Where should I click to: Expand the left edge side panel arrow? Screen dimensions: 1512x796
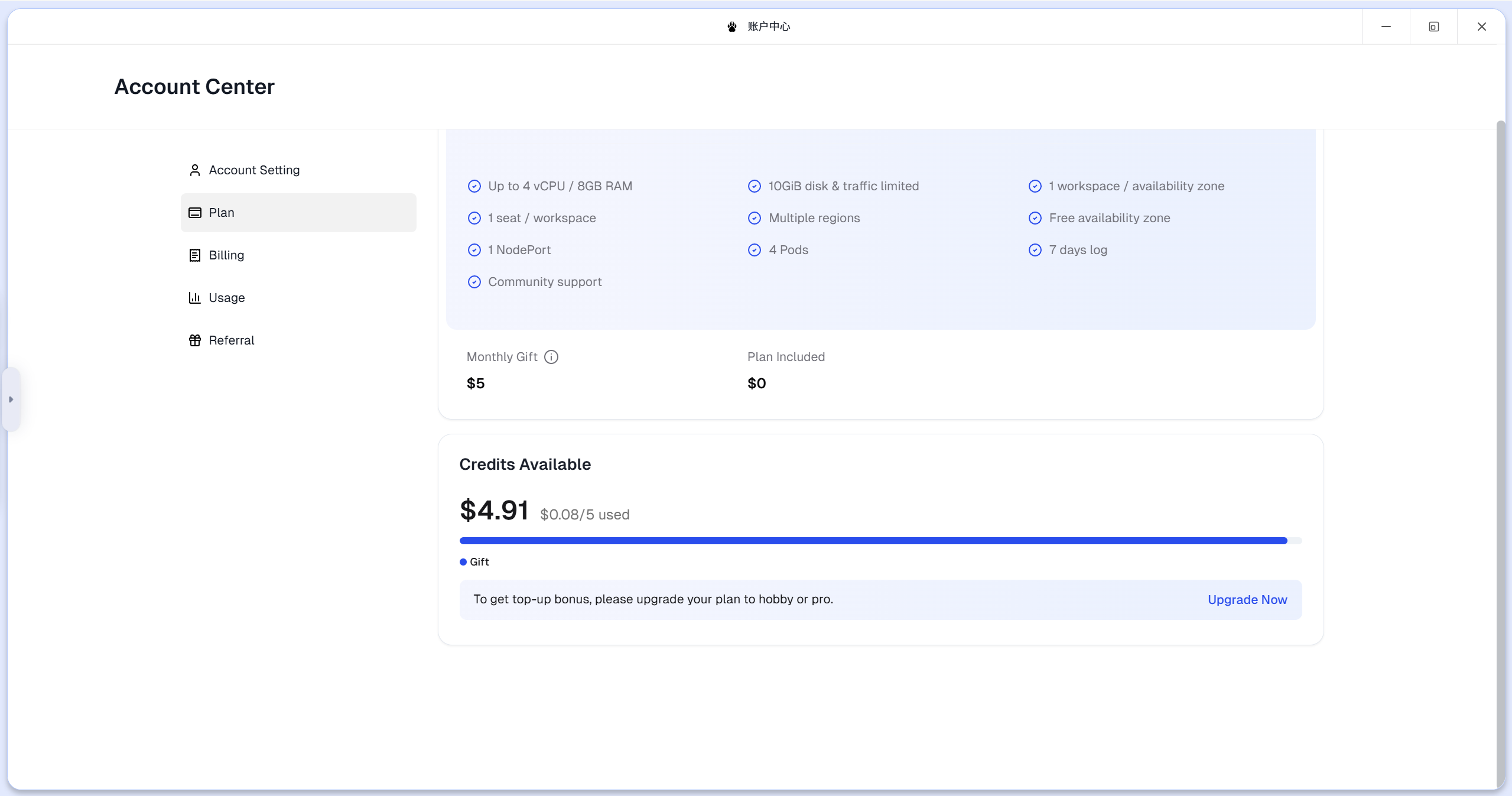[x=11, y=399]
